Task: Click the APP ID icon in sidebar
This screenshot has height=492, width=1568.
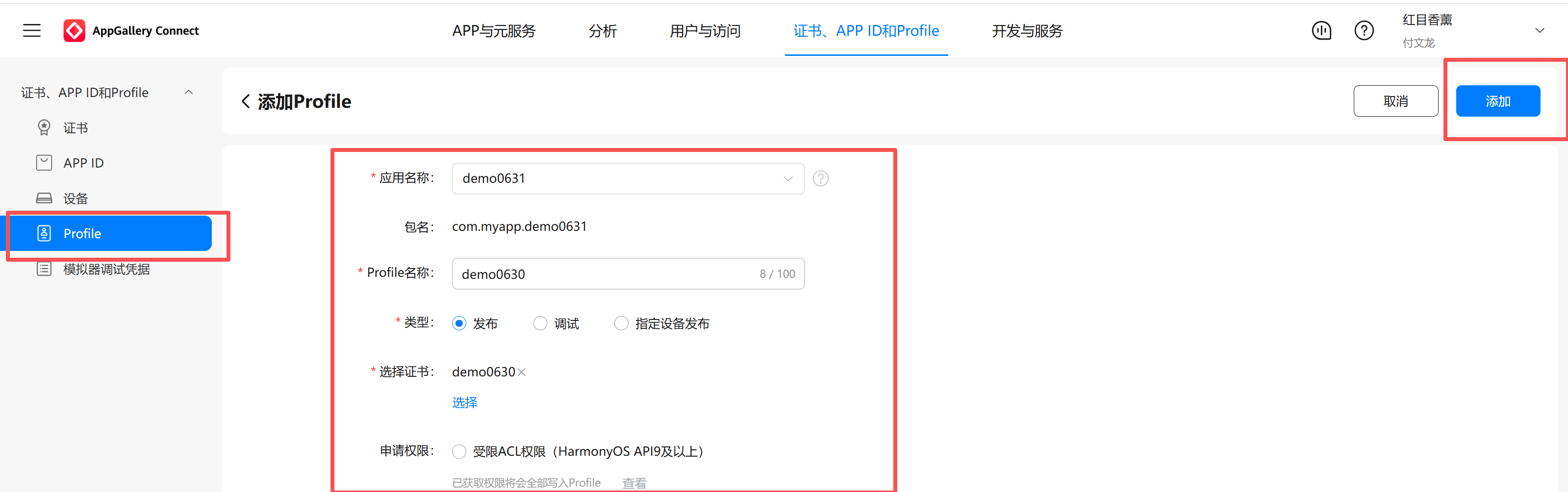Action: (44, 163)
